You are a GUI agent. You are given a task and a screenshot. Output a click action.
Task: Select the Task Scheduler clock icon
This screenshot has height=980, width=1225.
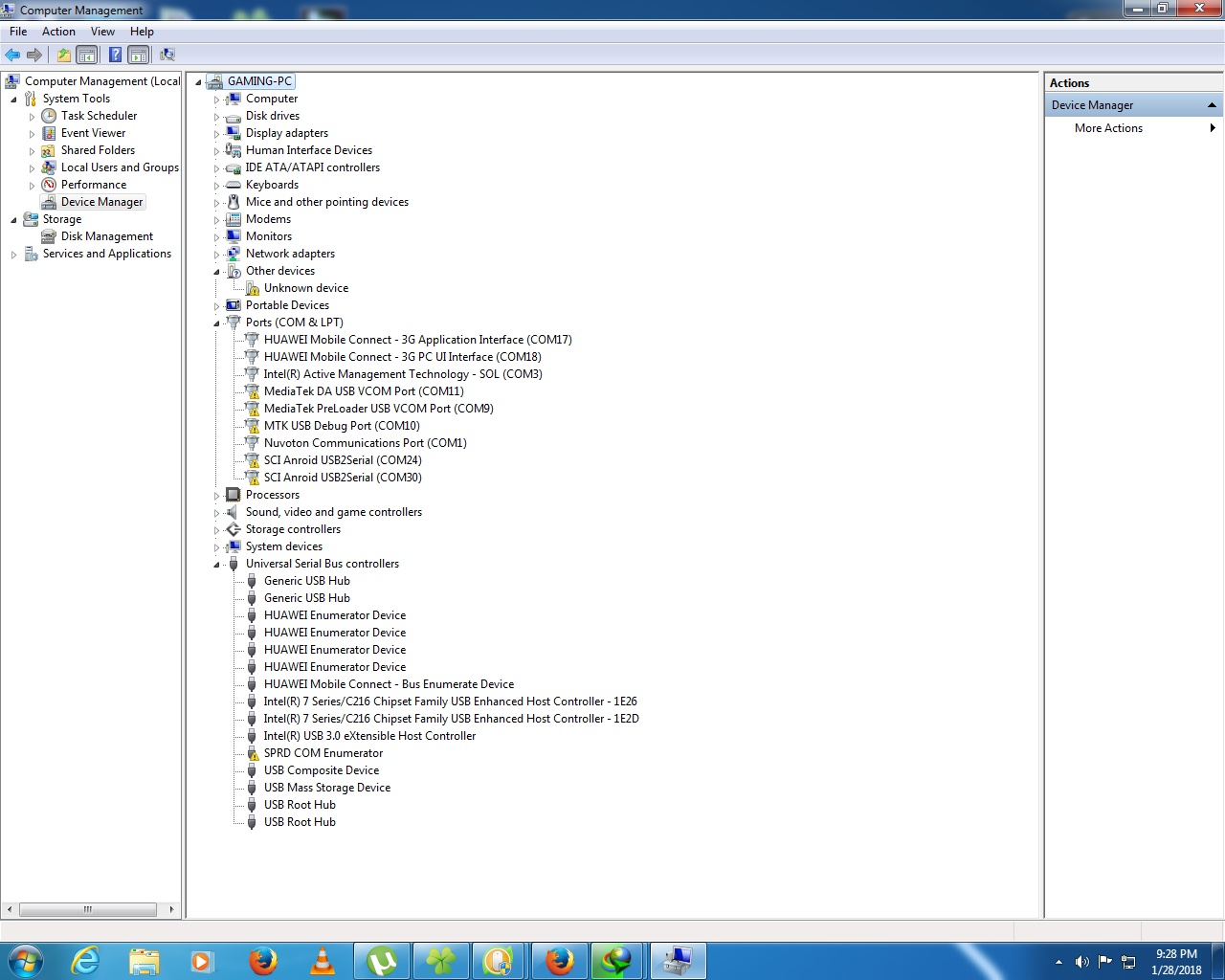click(x=49, y=116)
